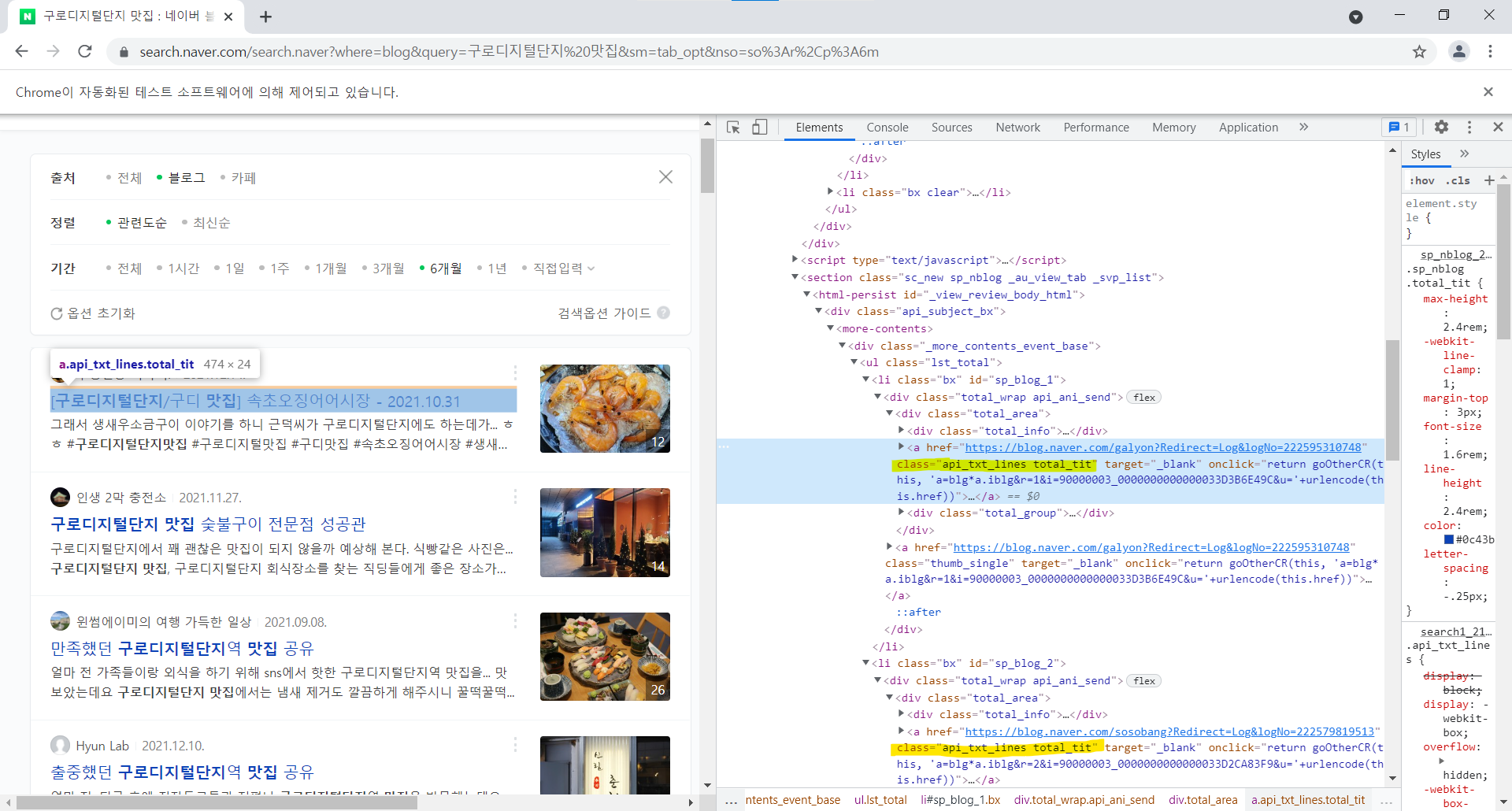The width and height of the screenshot is (1512, 811).
Task: Dismiss the automated test software infobar
Action: [x=1488, y=92]
